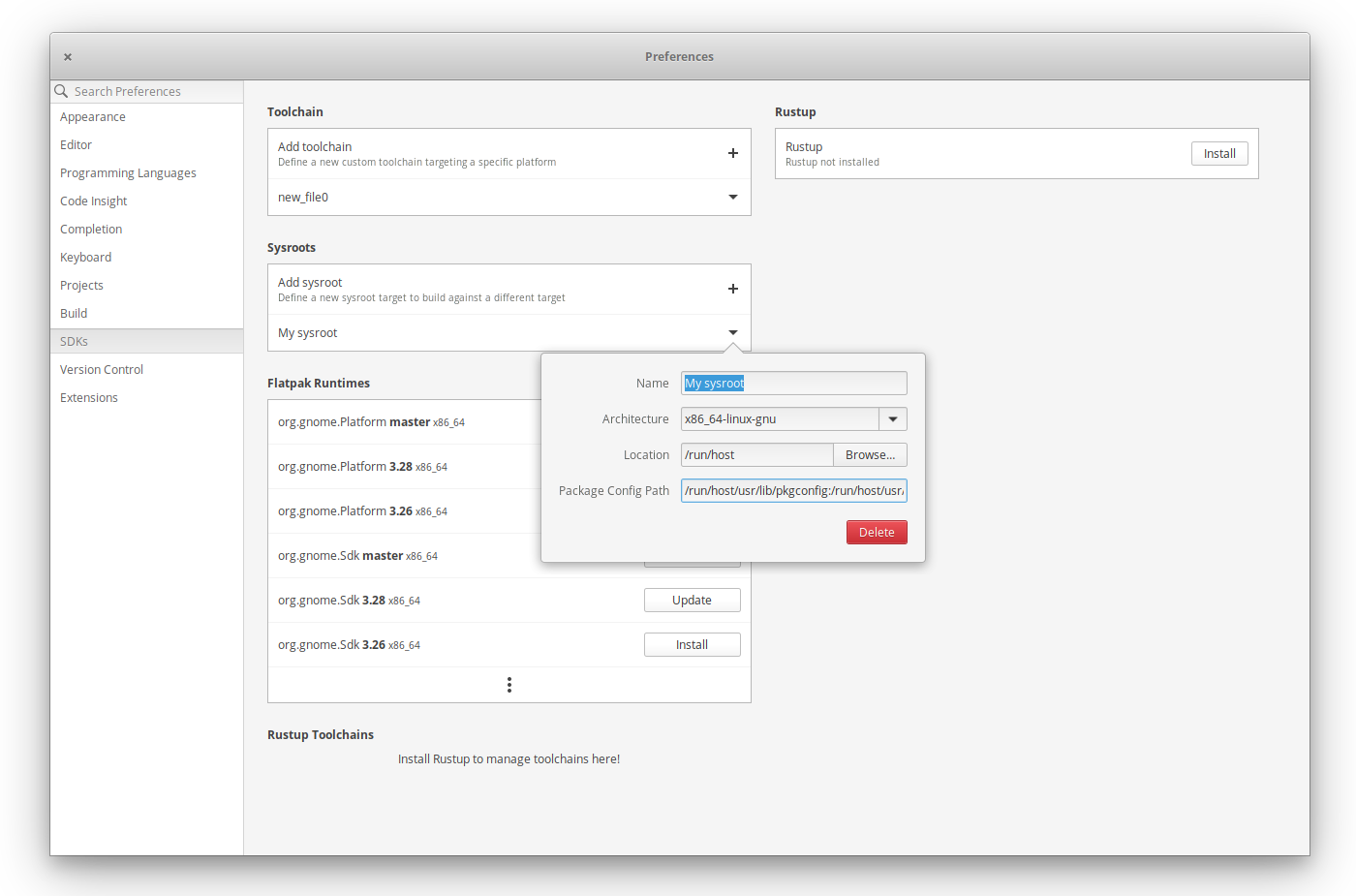Select the org.gnome.Platform 3.26 row
This screenshot has height=896, width=1356.
[x=404, y=511]
